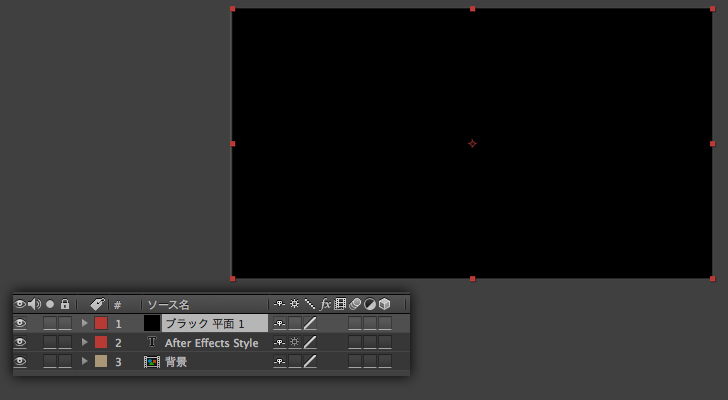Screen dimensions: 728x400
Task: Click red label swatch of layer 1
Action: pos(101,323)
